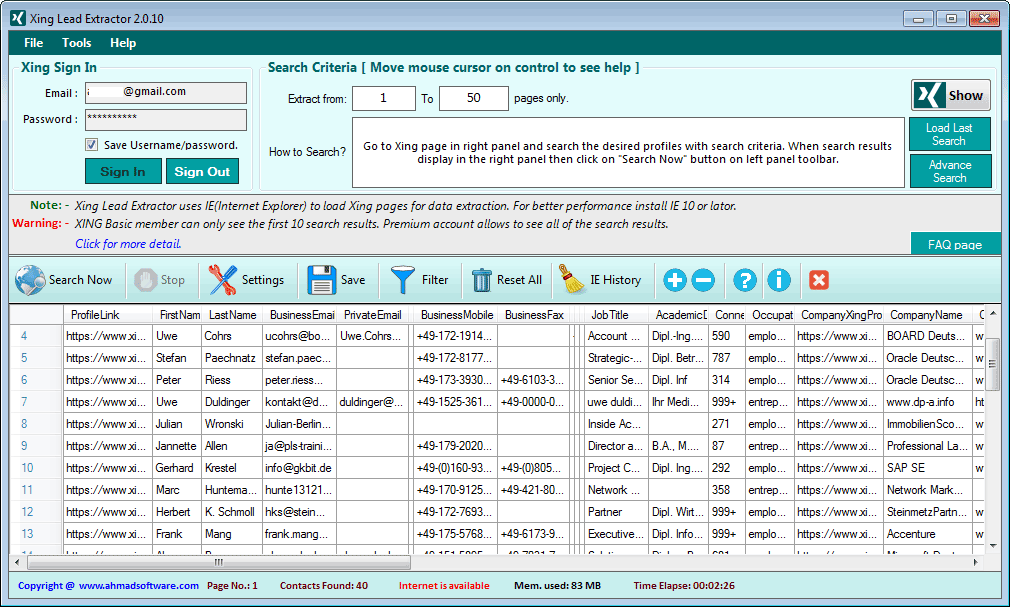
Task: Click the Search Now globe icon
Action: pos(29,280)
